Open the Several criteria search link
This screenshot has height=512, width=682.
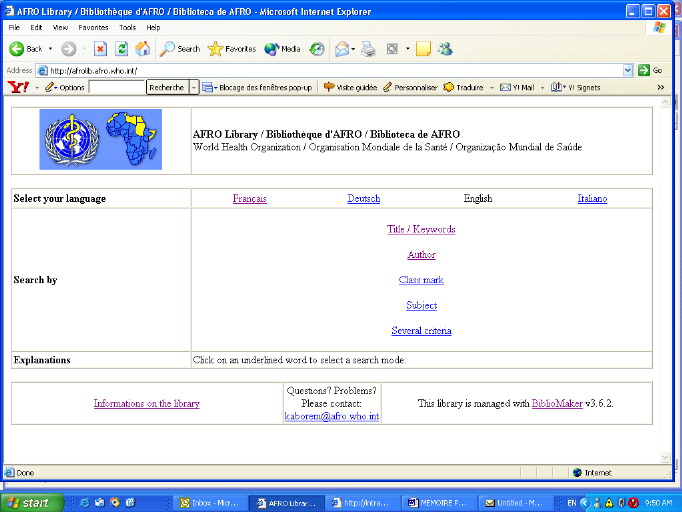click(421, 331)
